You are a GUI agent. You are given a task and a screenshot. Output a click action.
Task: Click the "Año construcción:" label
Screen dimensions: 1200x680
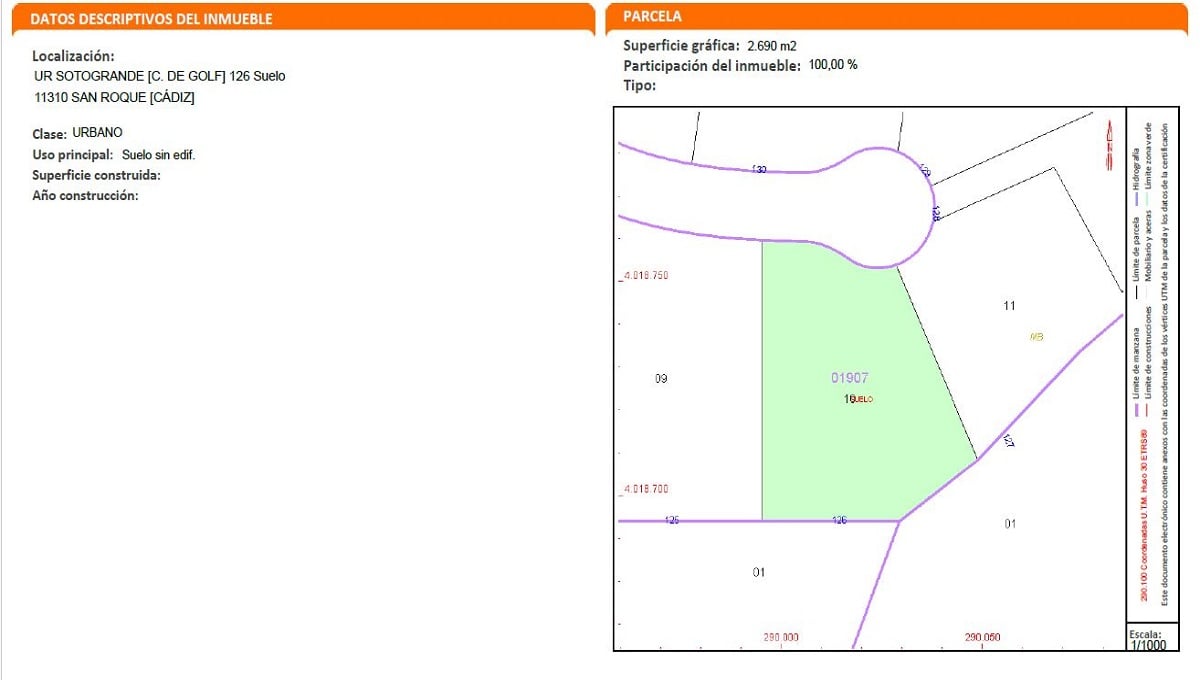click(85, 195)
